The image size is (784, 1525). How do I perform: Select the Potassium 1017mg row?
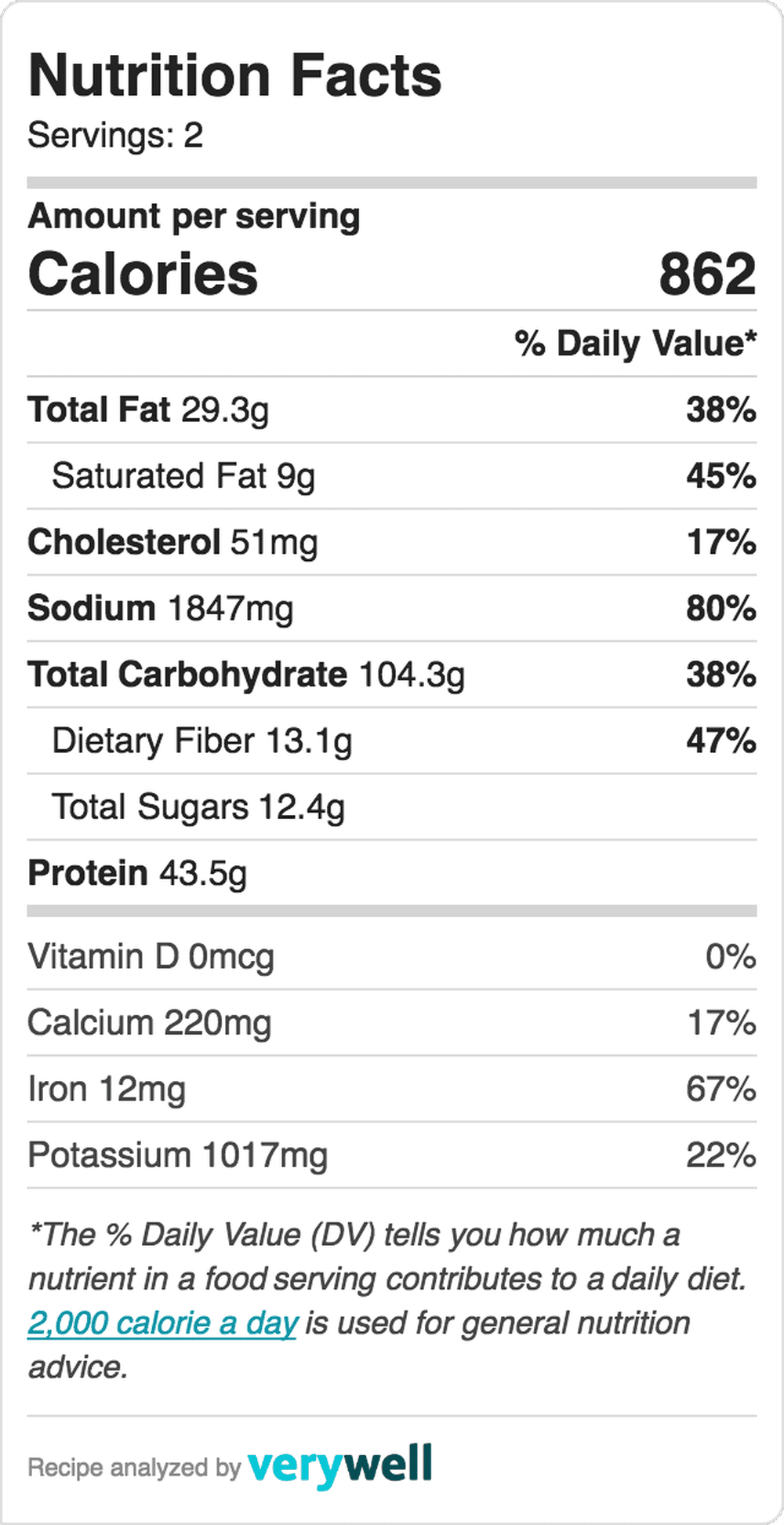pos(392,1156)
